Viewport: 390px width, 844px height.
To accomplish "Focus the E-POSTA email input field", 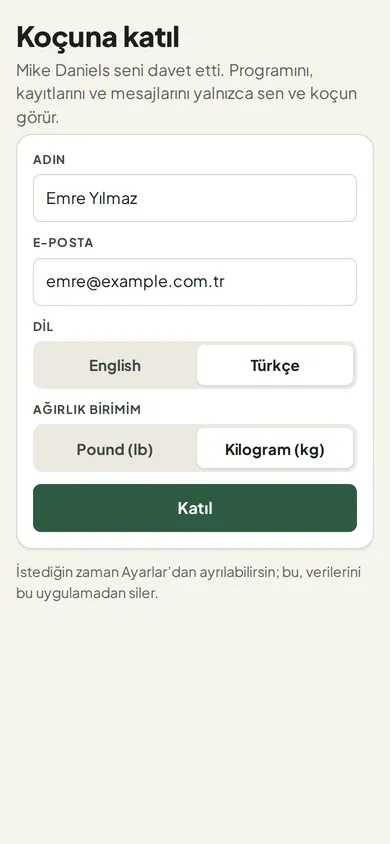I will click(x=195, y=282).
